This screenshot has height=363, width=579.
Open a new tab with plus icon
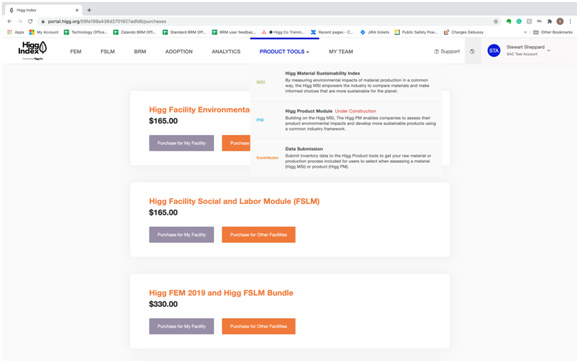(89, 10)
